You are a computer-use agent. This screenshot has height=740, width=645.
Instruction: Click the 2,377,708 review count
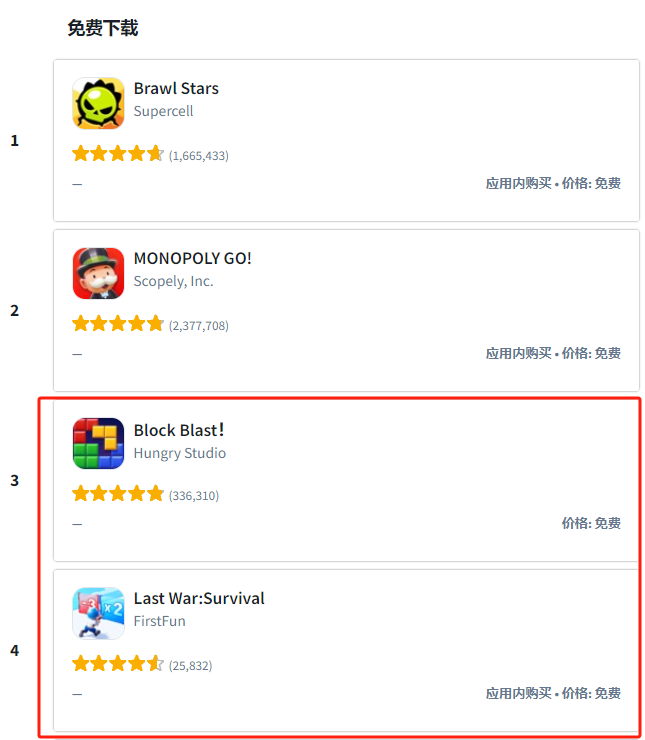(199, 326)
